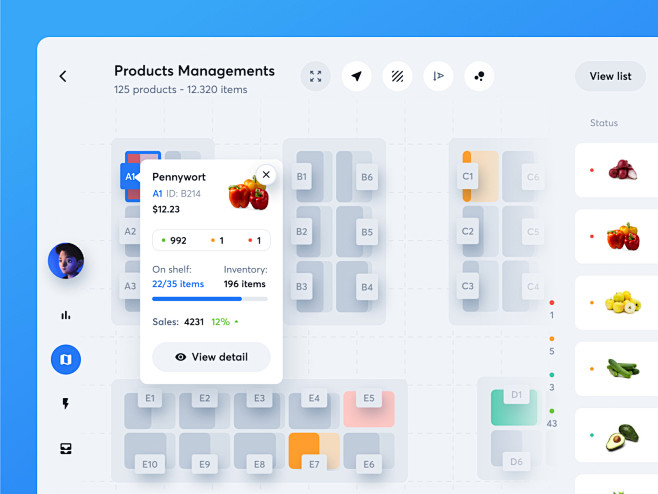Click the 992 green stock count
The height and width of the screenshot is (494, 658).
point(174,240)
